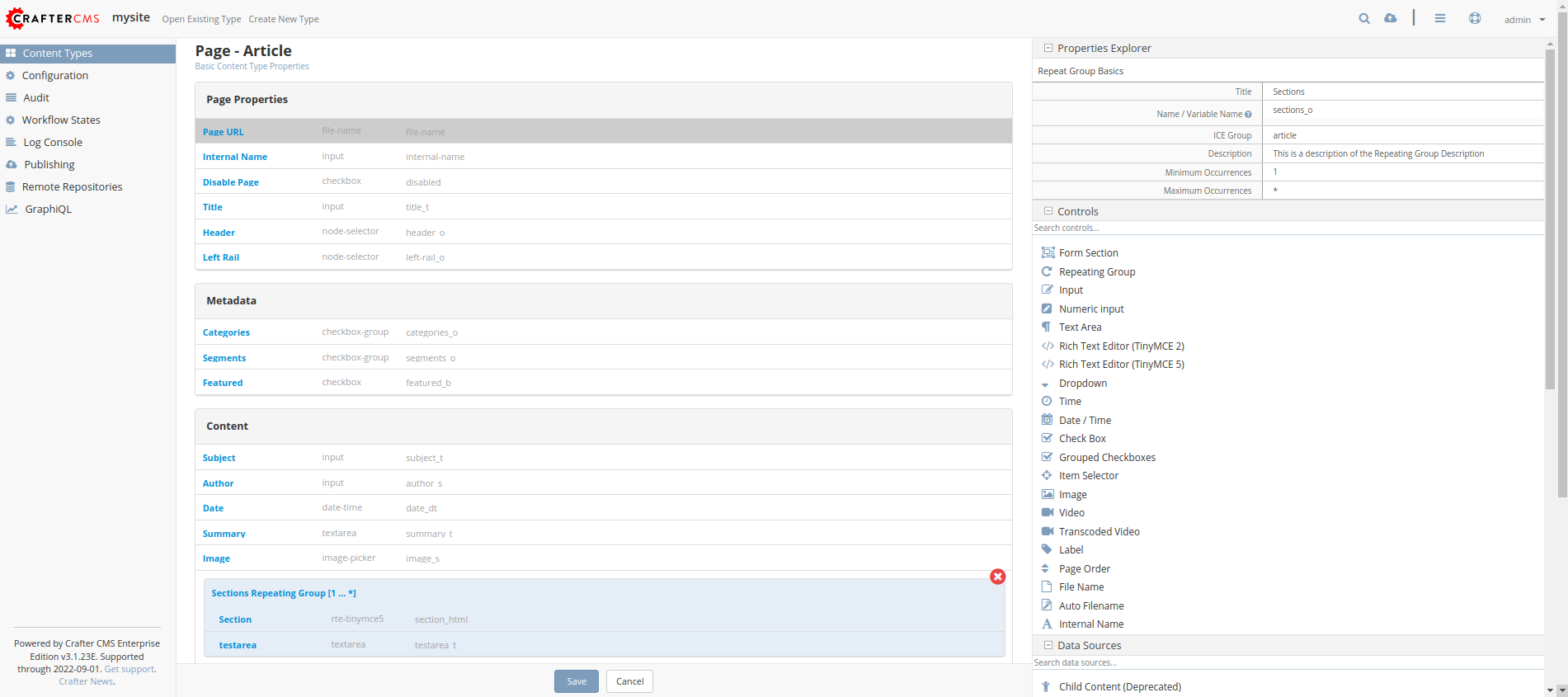This screenshot has height=697, width=1568.
Task: Click Create New Type link
Action: (x=284, y=19)
